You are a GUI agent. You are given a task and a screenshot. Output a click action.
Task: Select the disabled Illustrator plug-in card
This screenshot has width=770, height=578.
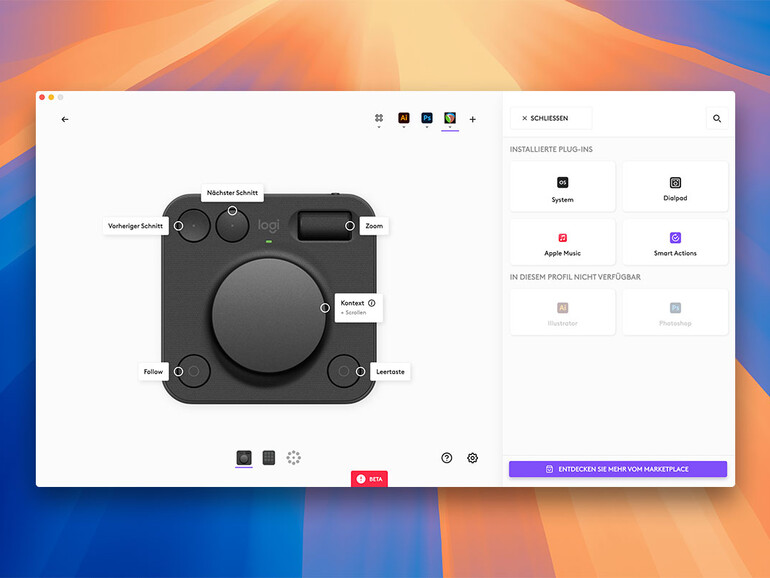pyautogui.click(x=562, y=312)
